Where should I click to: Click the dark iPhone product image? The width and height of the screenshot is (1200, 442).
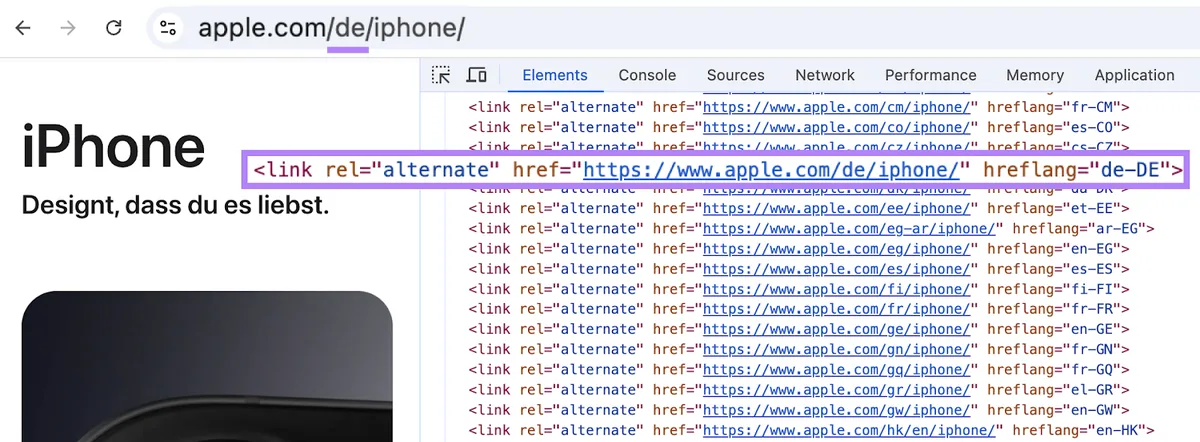207,367
